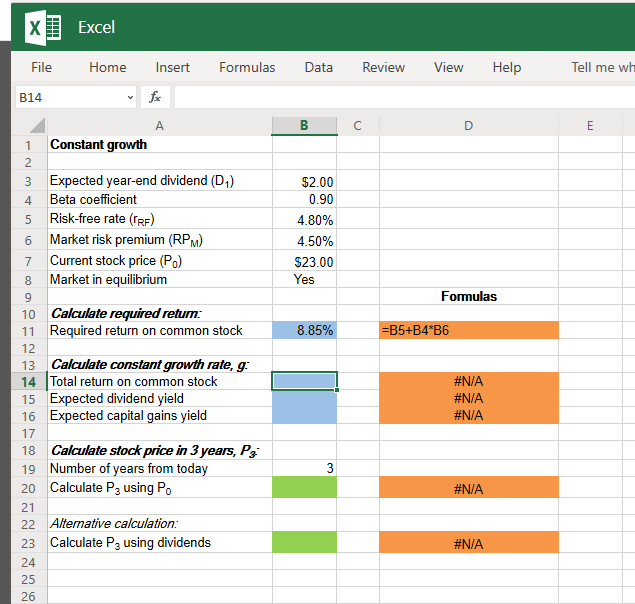Select #N/A cell for Expected dividend yield
Image resolution: width=635 pixels, height=604 pixels.
[x=469, y=398]
